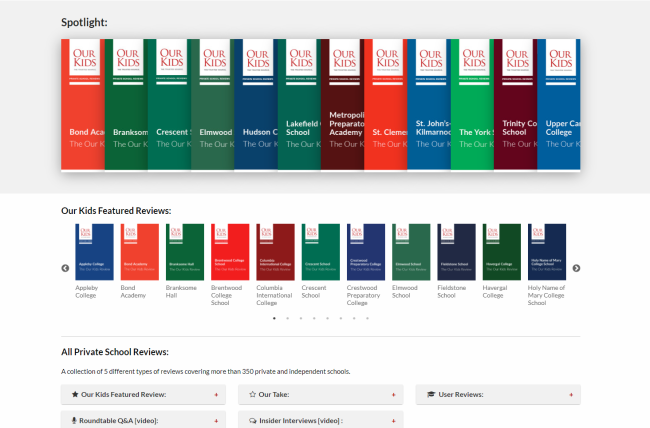650x428 pixels.
Task: Click the graduation cap icon beside User Reviews
Action: (431, 394)
